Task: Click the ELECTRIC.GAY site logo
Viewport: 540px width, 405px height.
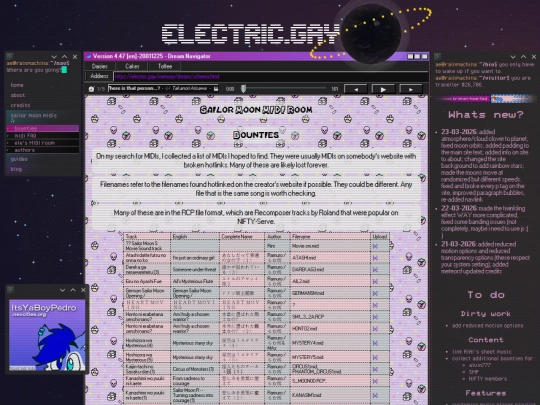Action: (x=250, y=34)
